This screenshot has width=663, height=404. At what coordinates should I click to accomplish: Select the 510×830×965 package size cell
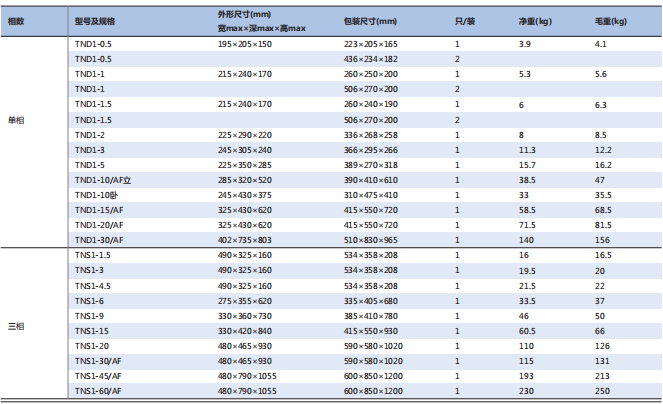click(x=370, y=239)
